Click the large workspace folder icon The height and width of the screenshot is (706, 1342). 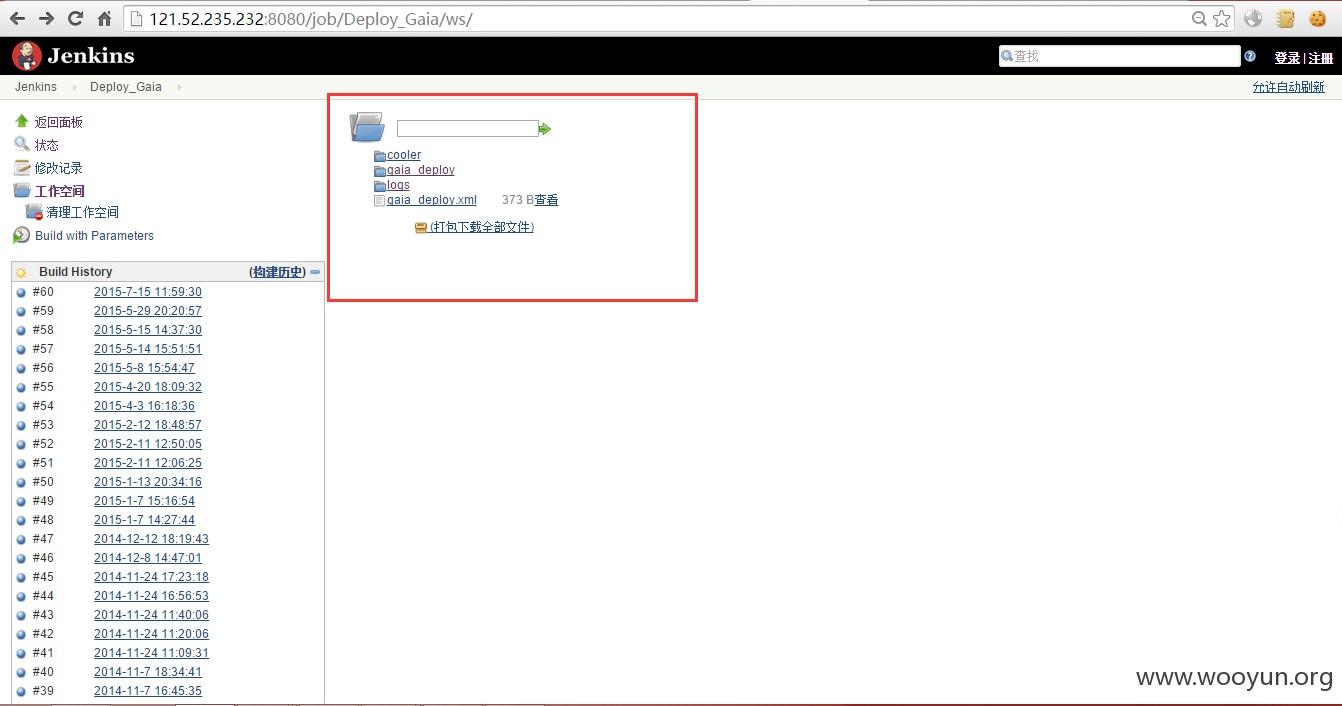point(367,127)
